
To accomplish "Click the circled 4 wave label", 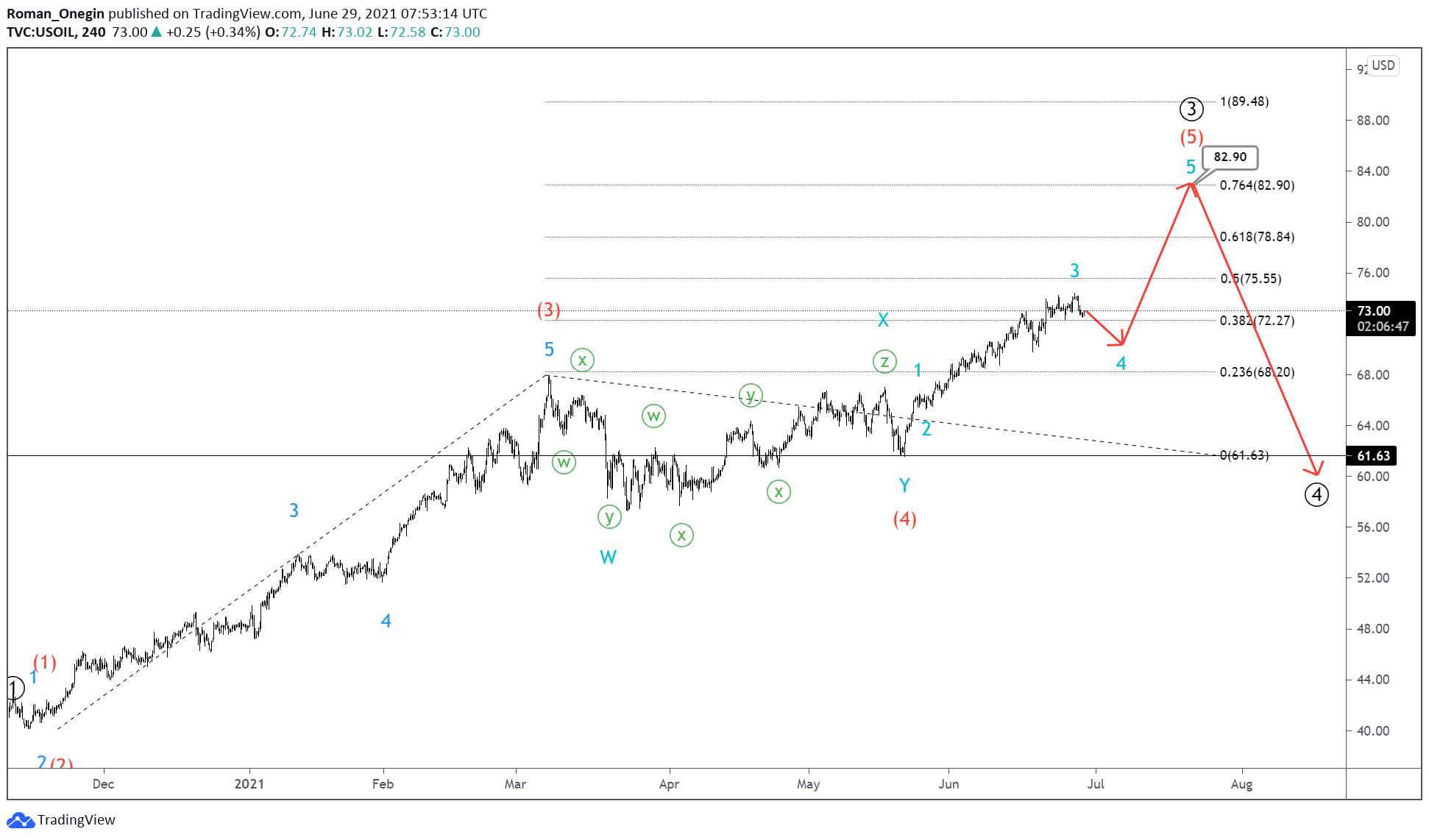I will (x=1316, y=494).
